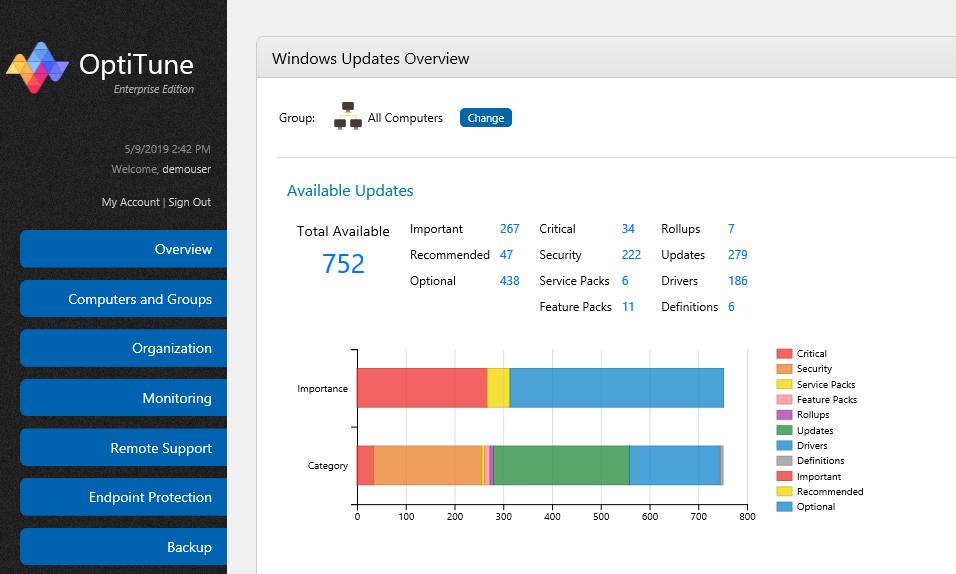View the 438 Optional updates
Viewport: 956px width, 574px height.
click(509, 281)
